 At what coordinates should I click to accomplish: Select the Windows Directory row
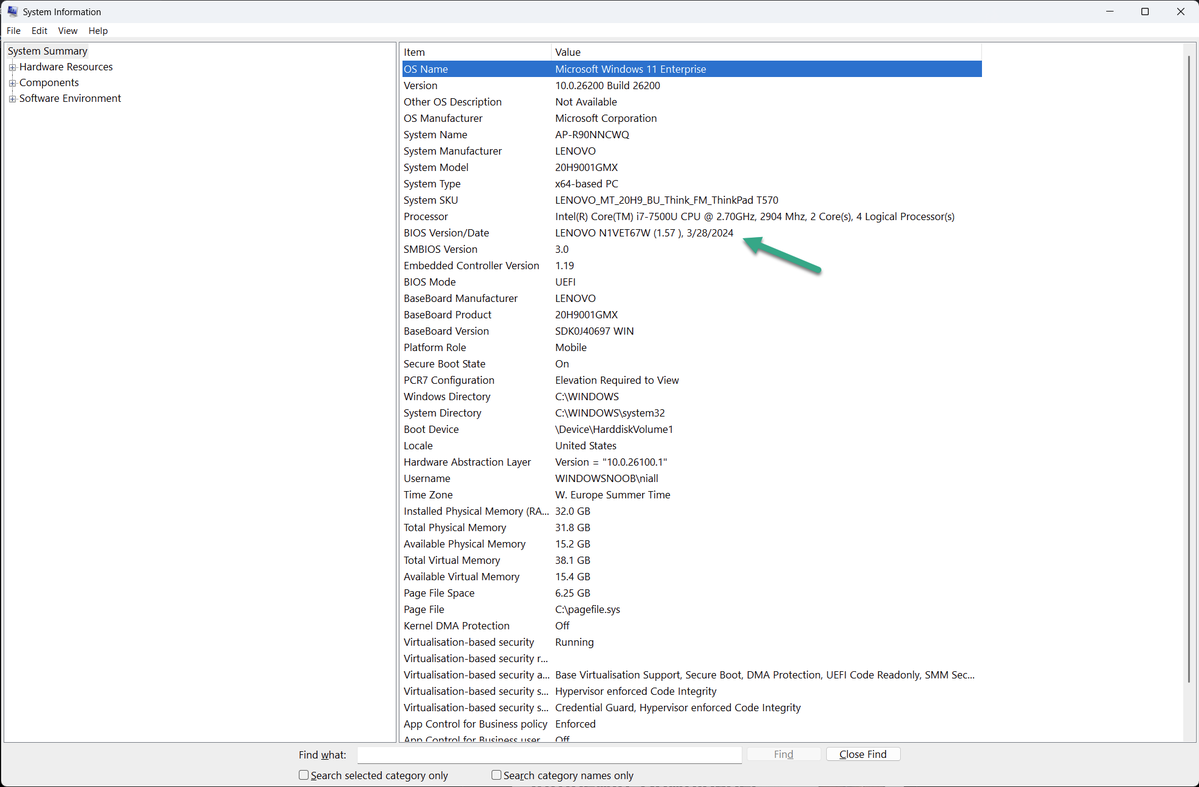691,397
